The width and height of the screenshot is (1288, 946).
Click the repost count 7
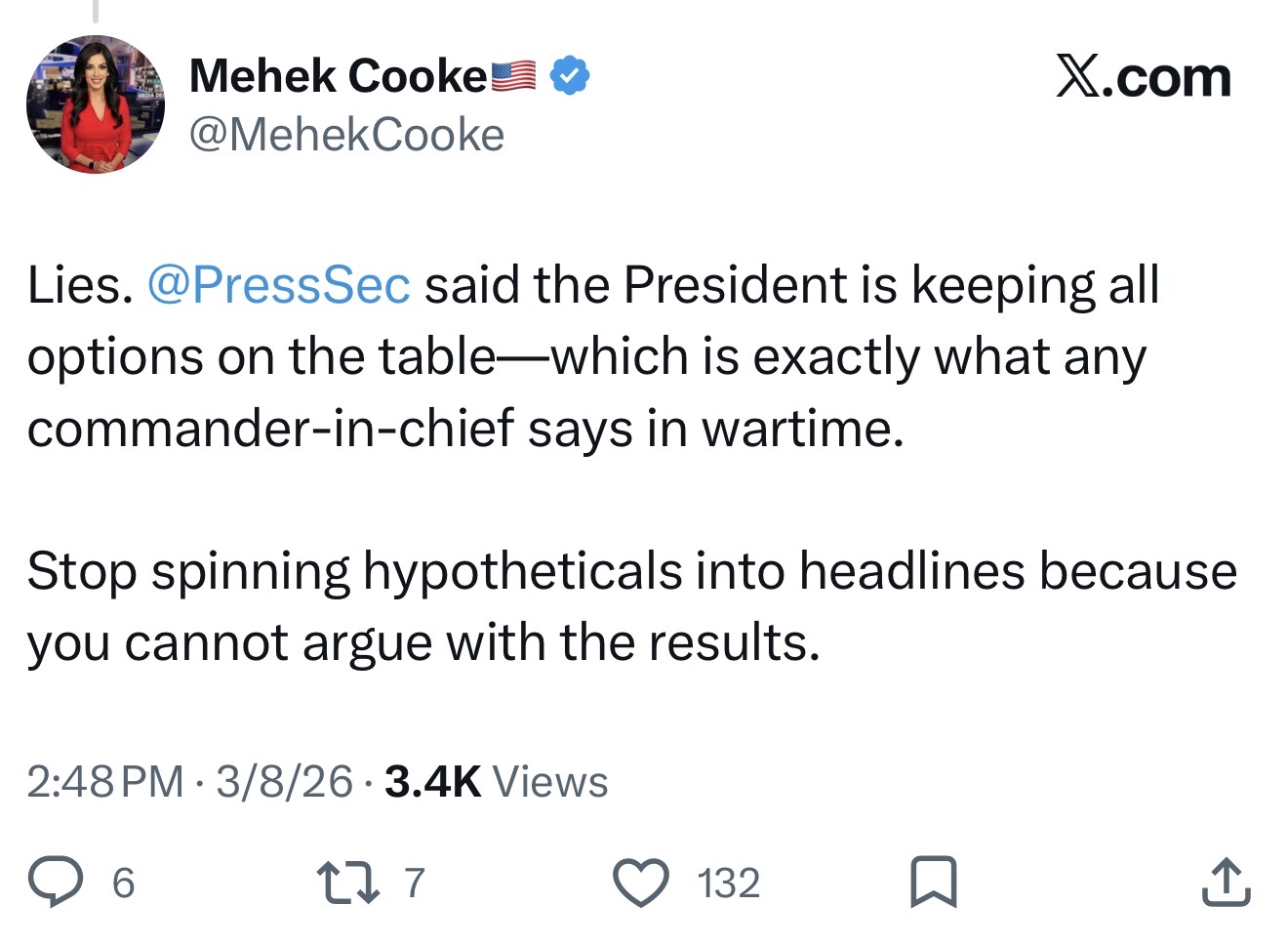[415, 883]
